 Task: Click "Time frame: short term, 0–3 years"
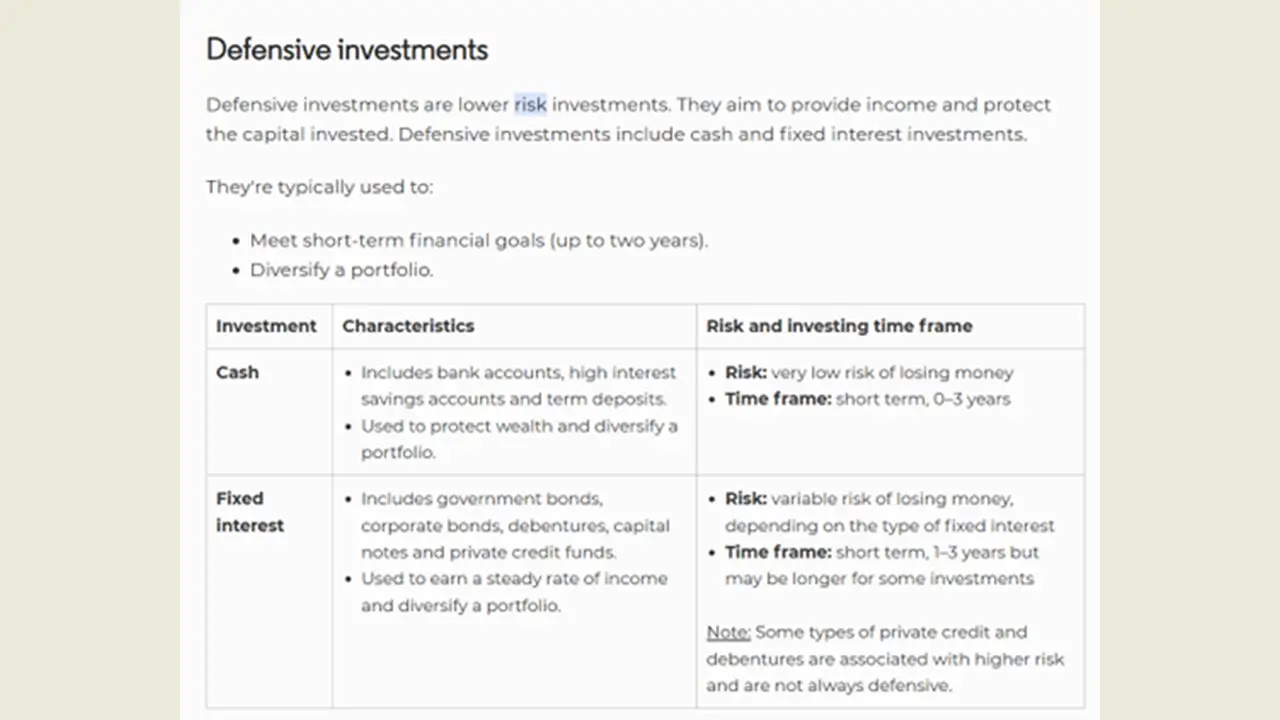[867, 399]
